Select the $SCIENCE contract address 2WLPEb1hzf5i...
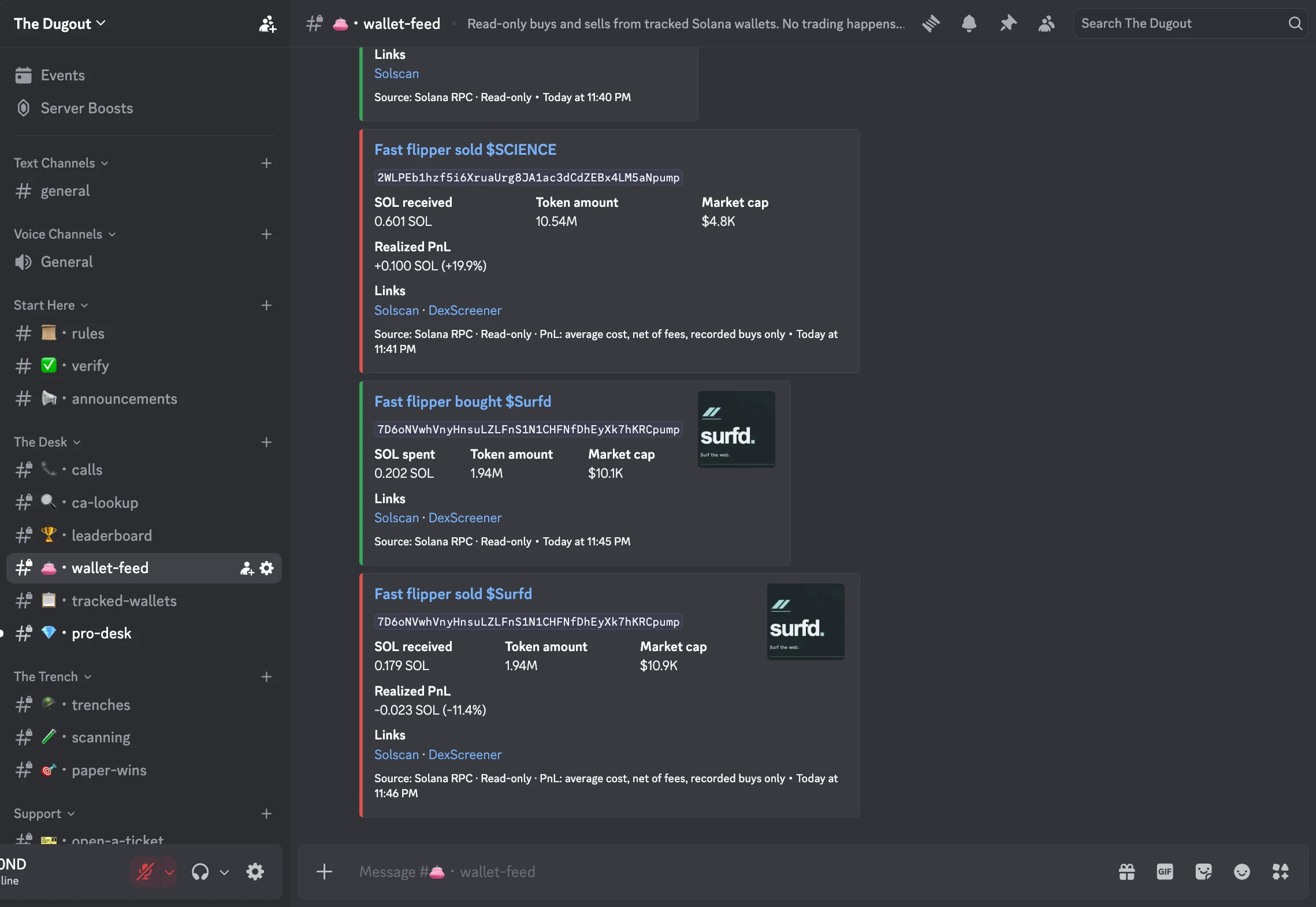This screenshot has height=907, width=1316. tap(528, 178)
